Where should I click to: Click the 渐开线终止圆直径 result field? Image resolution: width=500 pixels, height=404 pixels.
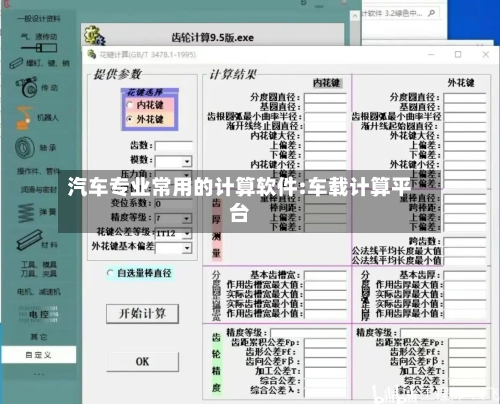click(325, 126)
